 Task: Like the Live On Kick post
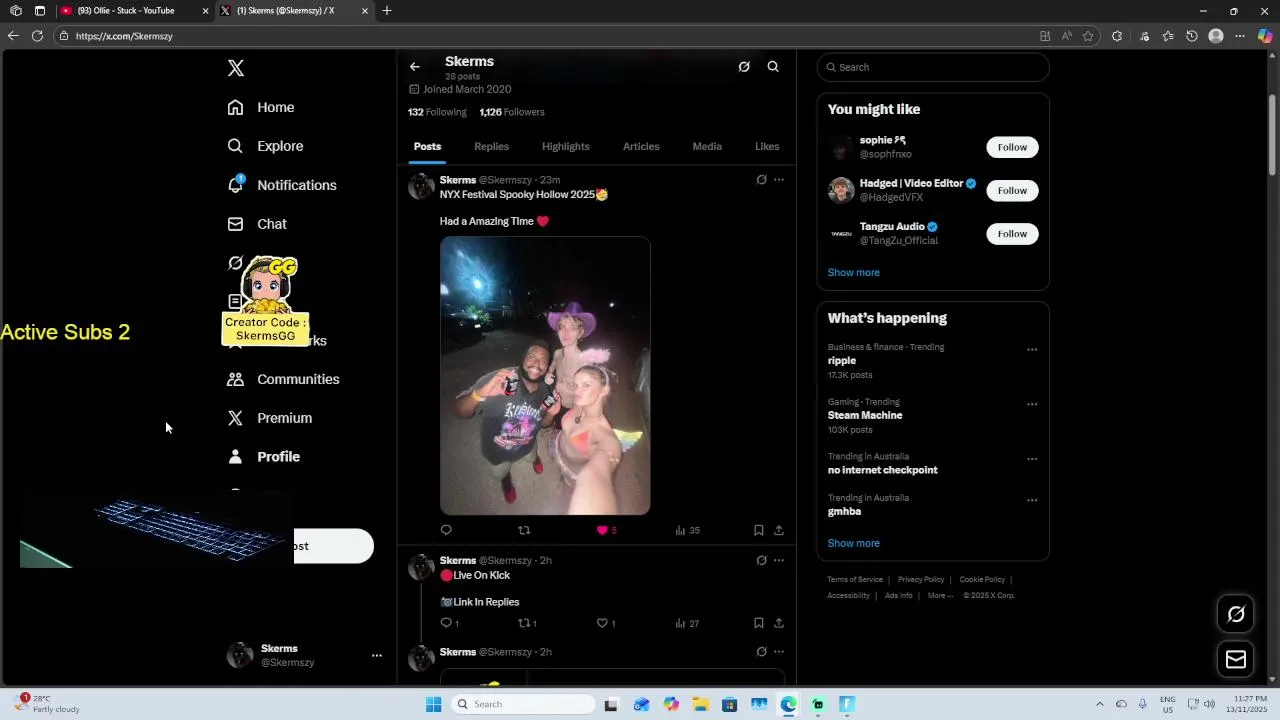(602, 623)
